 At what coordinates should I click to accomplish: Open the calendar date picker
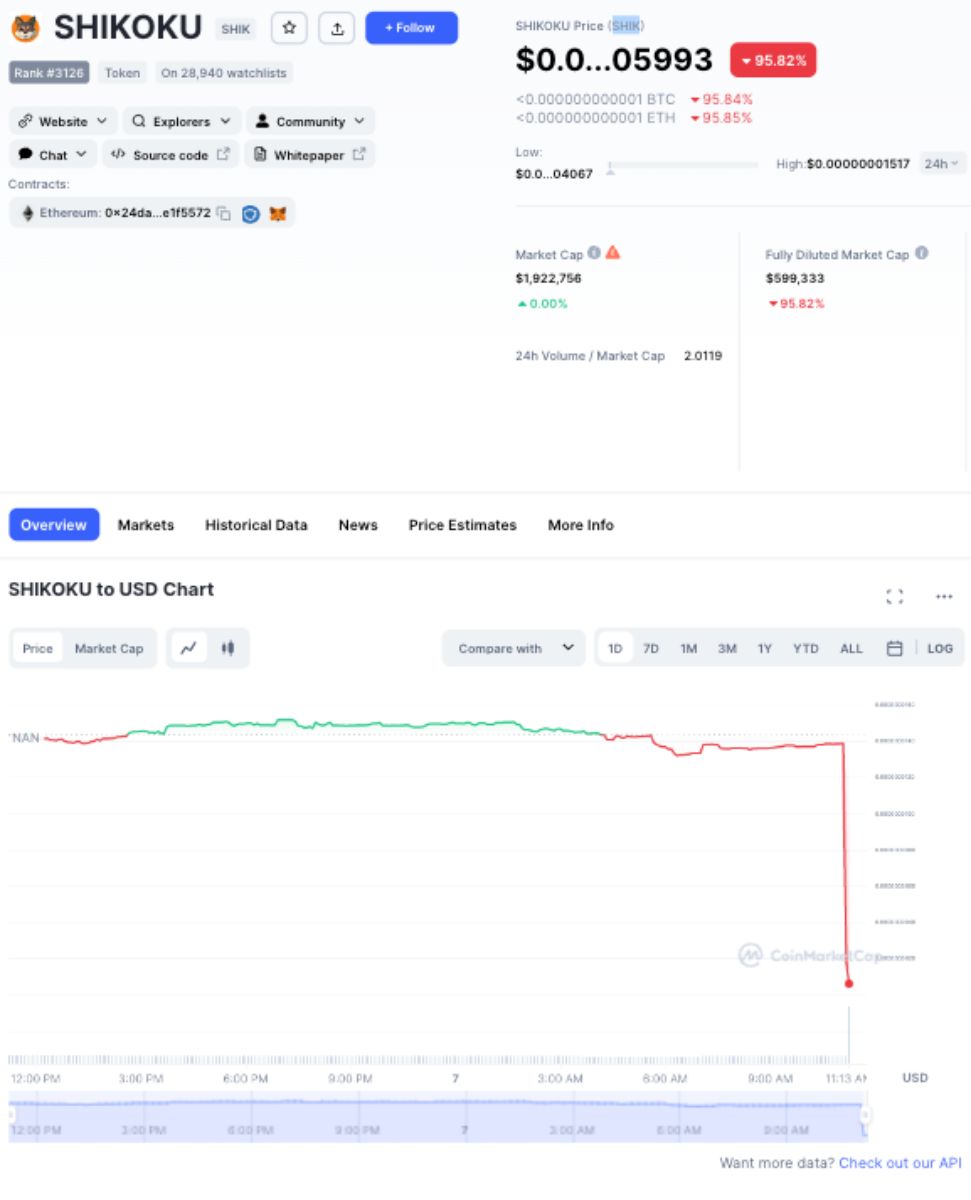(895, 648)
